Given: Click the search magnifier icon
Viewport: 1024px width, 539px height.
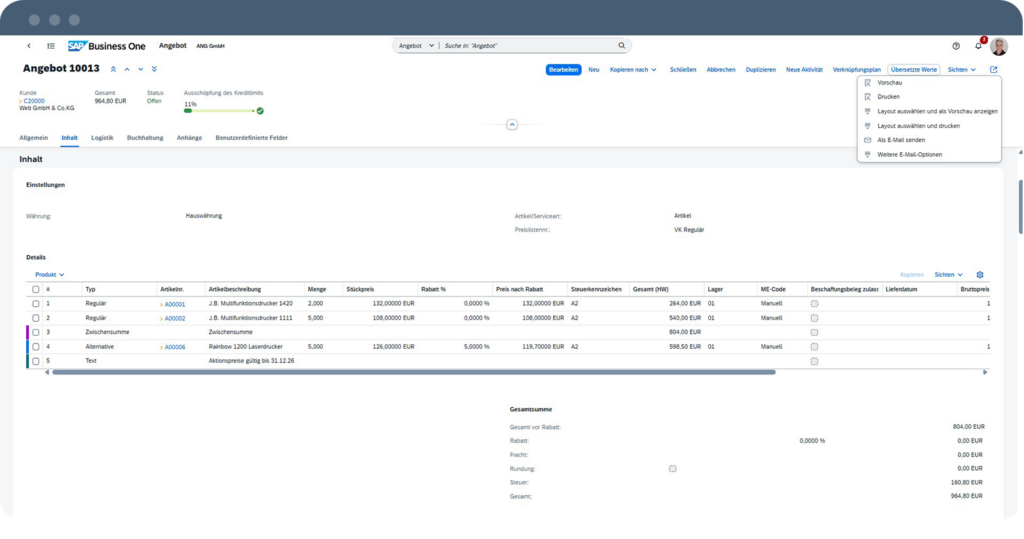Looking at the screenshot, I should [622, 46].
